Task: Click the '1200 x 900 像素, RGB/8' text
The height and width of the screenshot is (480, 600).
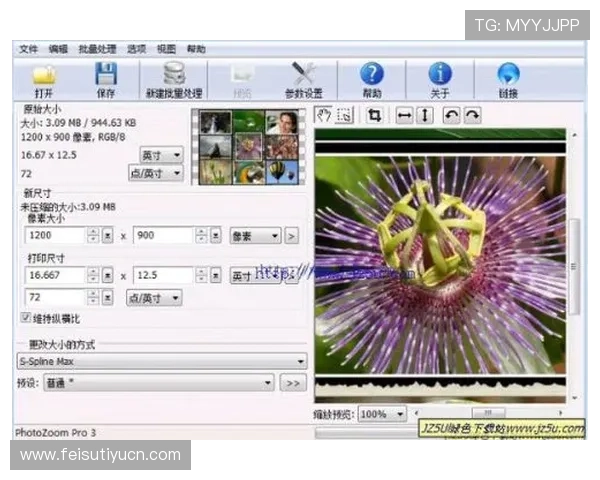Action: (x=73, y=137)
